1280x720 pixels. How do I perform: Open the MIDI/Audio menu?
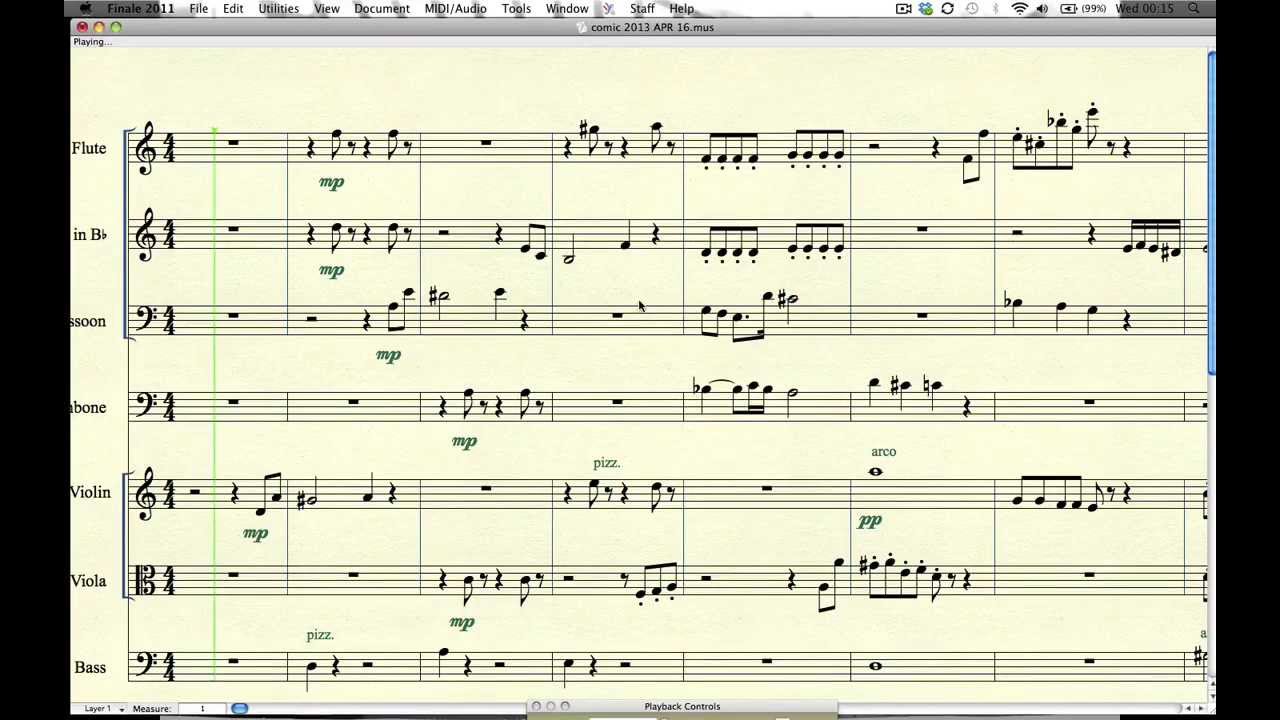point(456,9)
